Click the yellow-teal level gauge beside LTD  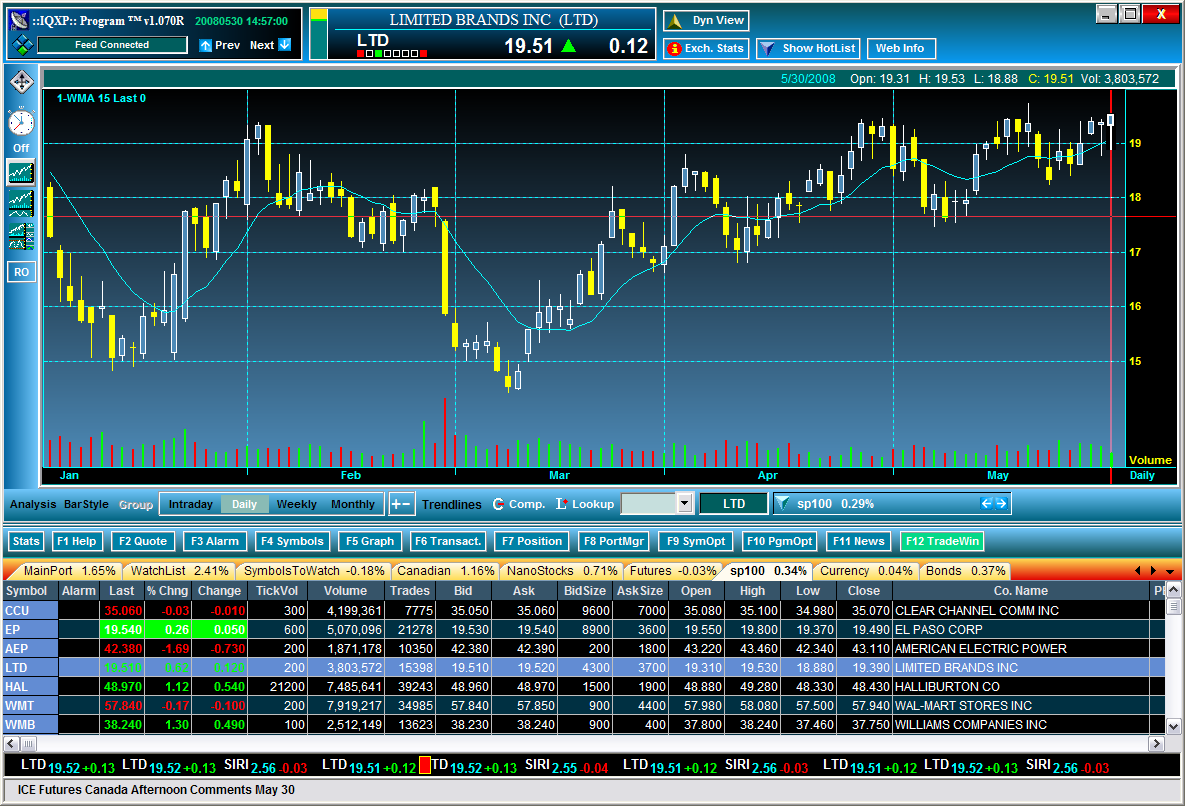pos(319,34)
